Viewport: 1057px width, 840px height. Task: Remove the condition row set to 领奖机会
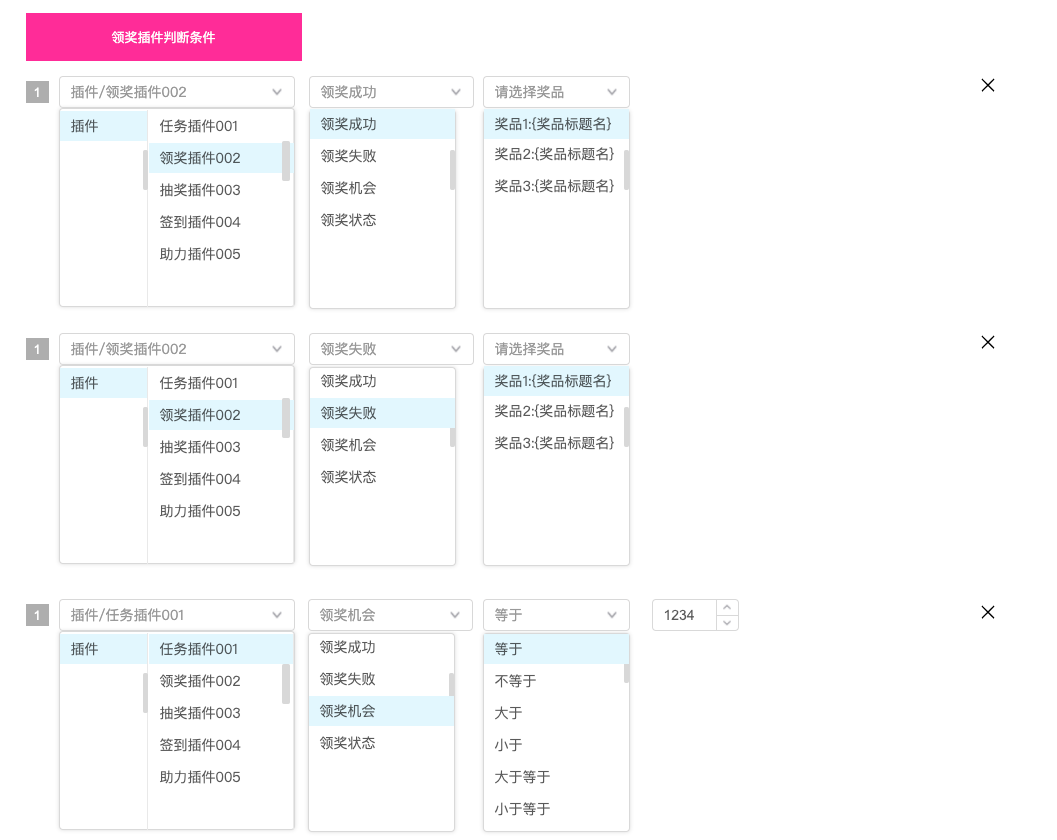tap(988, 612)
